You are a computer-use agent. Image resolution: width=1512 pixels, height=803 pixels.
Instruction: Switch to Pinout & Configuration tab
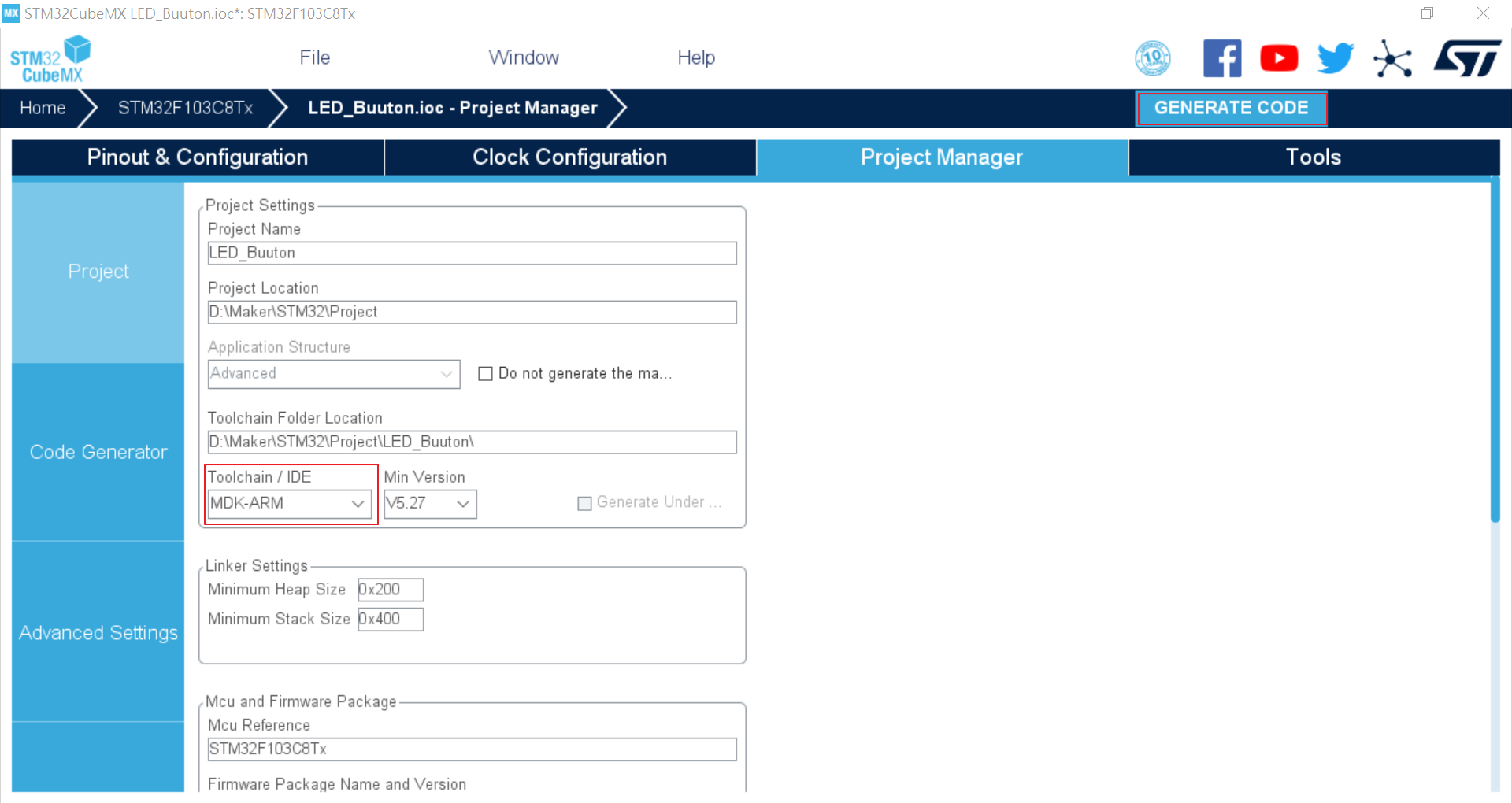[x=198, y=157]
